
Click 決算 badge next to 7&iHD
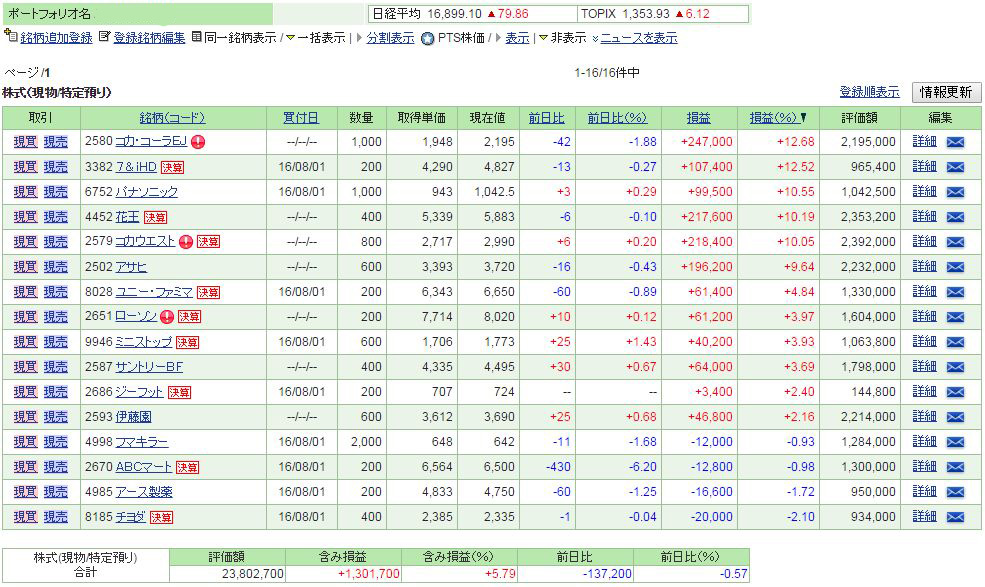point(172,167)
